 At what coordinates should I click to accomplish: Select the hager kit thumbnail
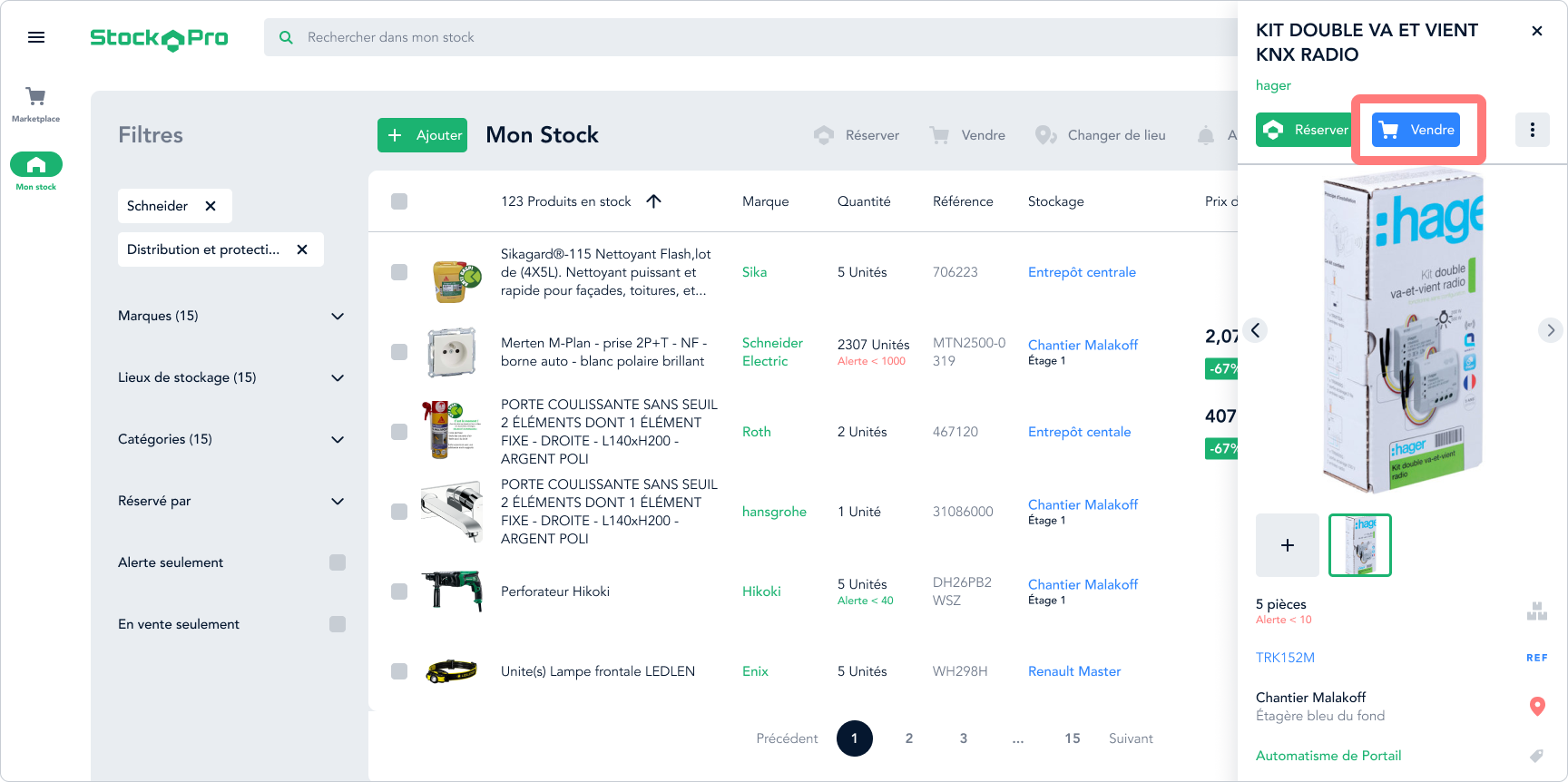coord(1360,545)
